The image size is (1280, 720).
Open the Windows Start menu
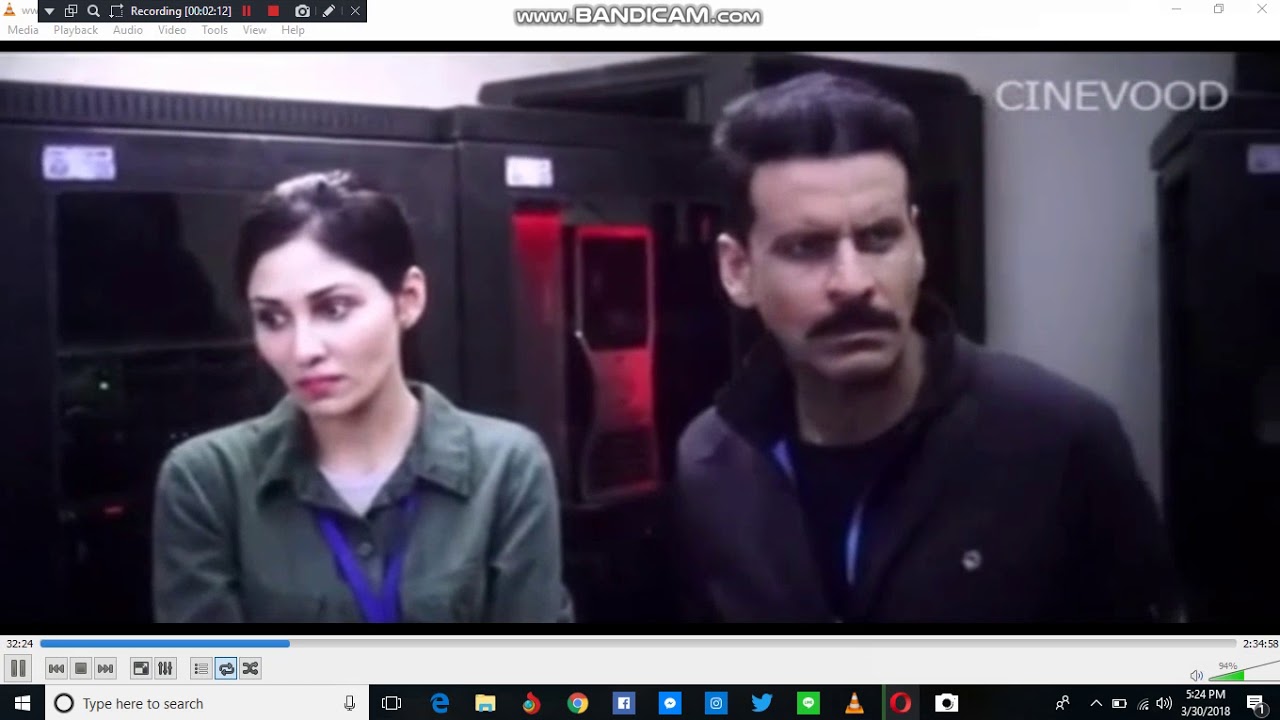[x=22, y=703]
